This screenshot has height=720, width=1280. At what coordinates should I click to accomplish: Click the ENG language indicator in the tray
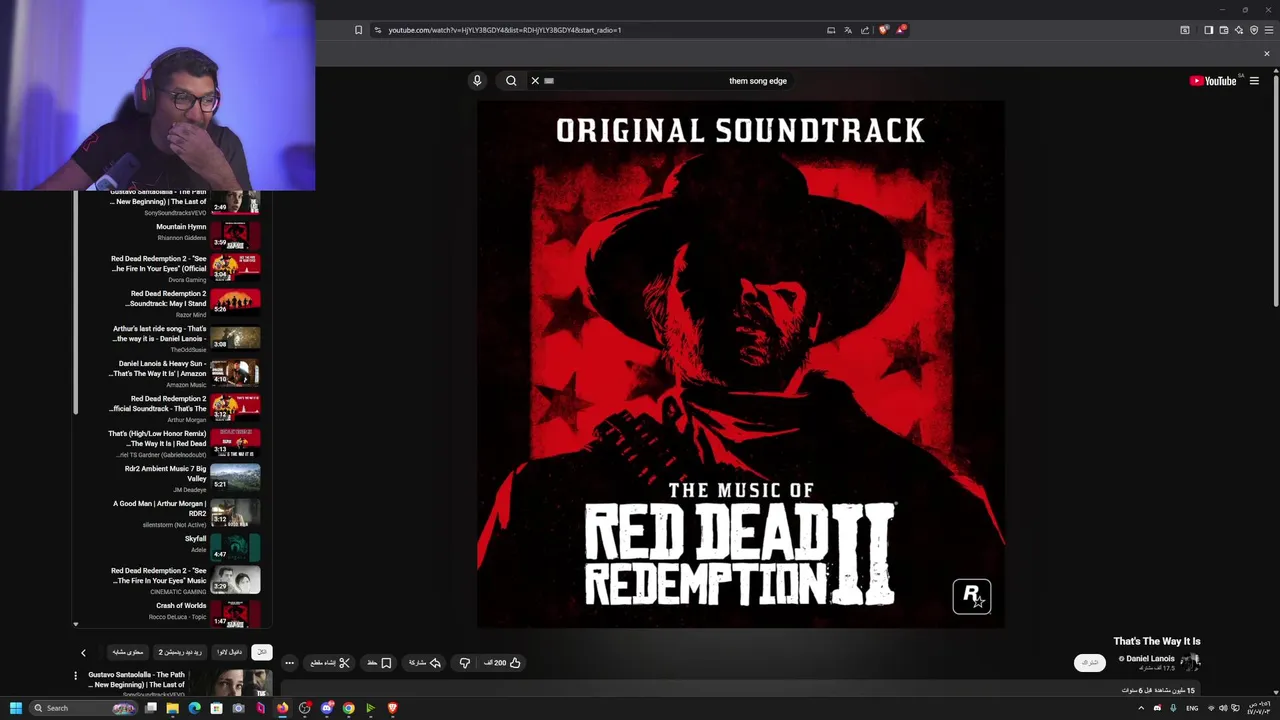point(1192,708)
